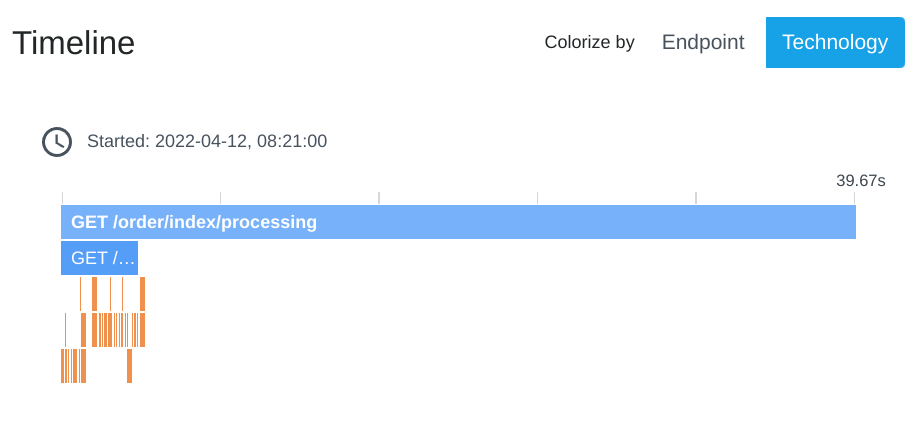Screen dimensions: 915x421
Task: Click the thick orange span left in third row
Action: tap(94, 294)
